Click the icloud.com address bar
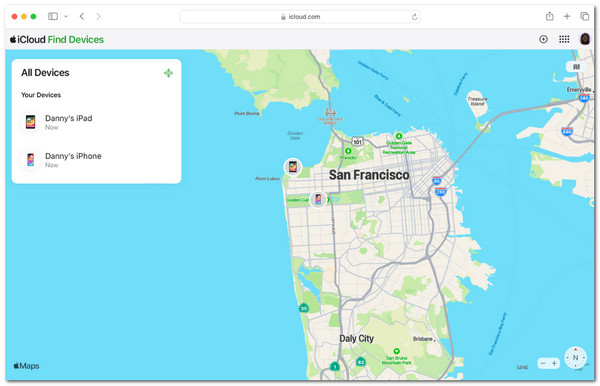 point(300,16)
